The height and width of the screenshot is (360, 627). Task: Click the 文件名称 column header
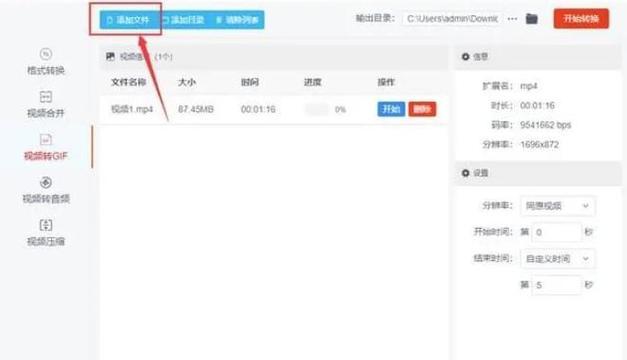tap(128, 82)
